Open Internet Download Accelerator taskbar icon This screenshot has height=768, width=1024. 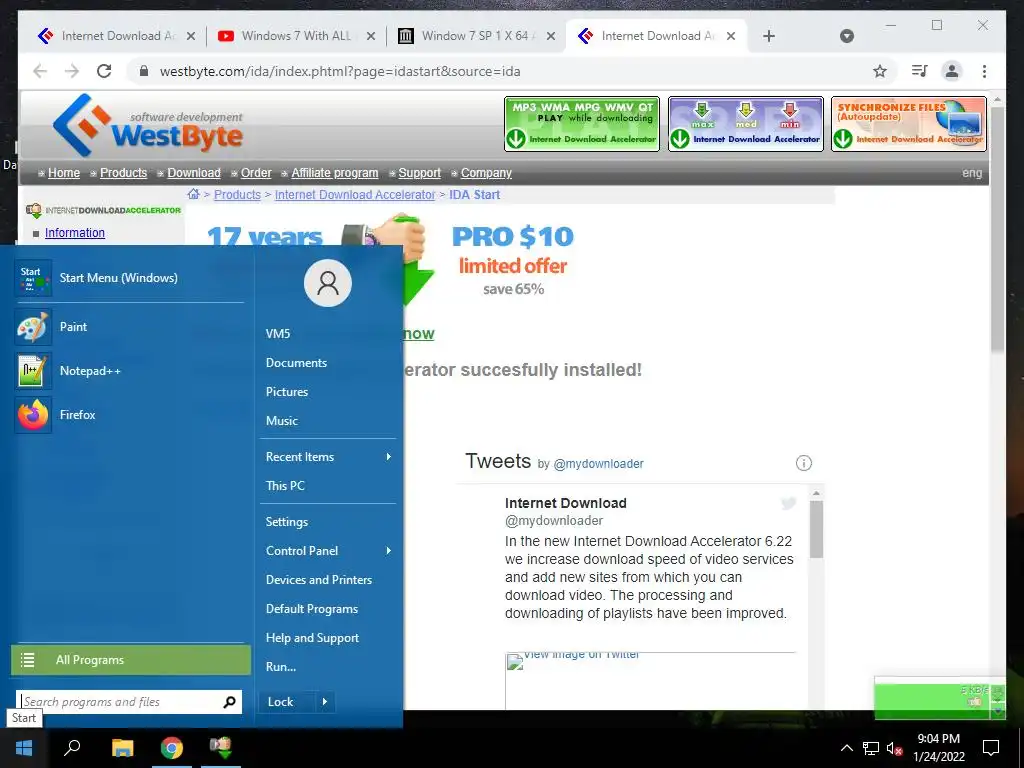point(221,747)
